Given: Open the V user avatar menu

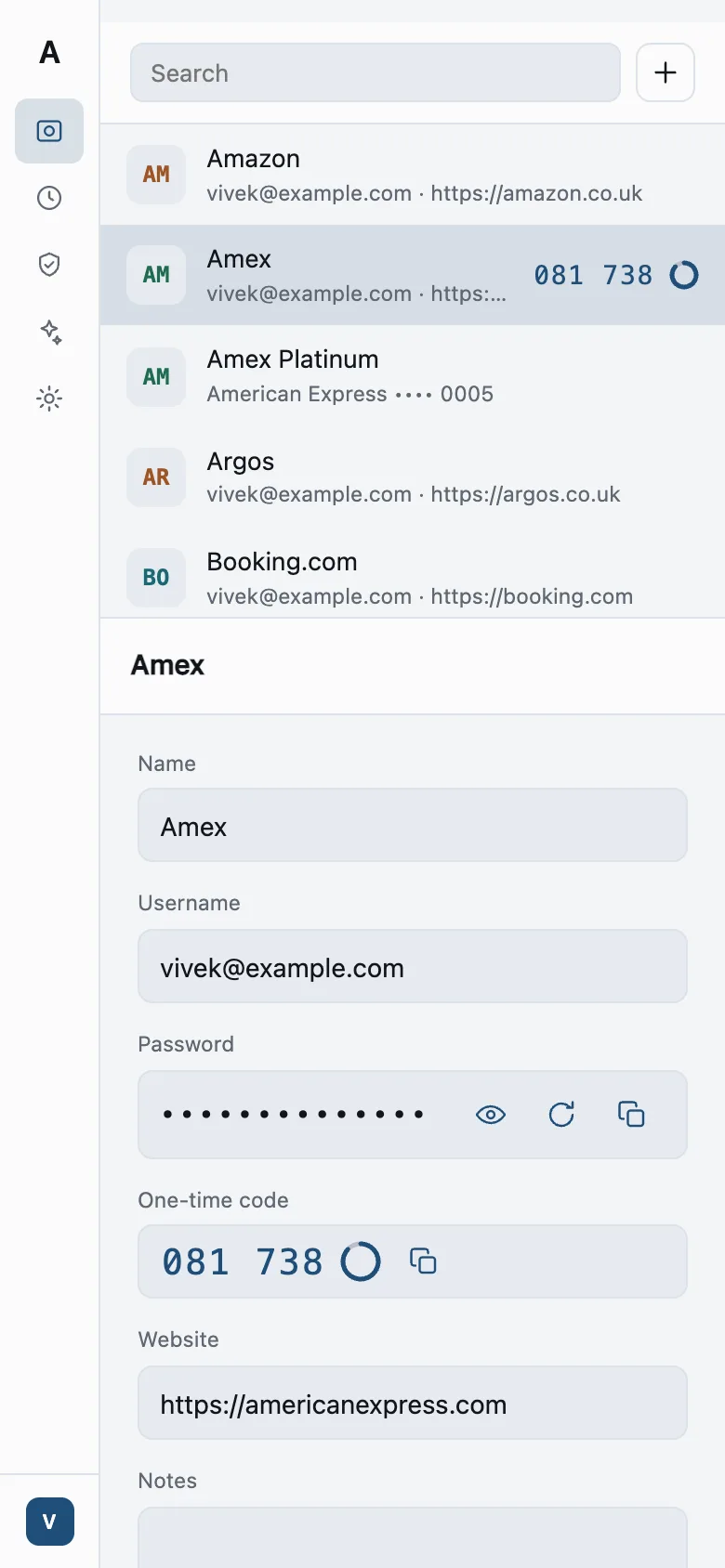Looking at the screenshot, I should tap(50, 1522).
